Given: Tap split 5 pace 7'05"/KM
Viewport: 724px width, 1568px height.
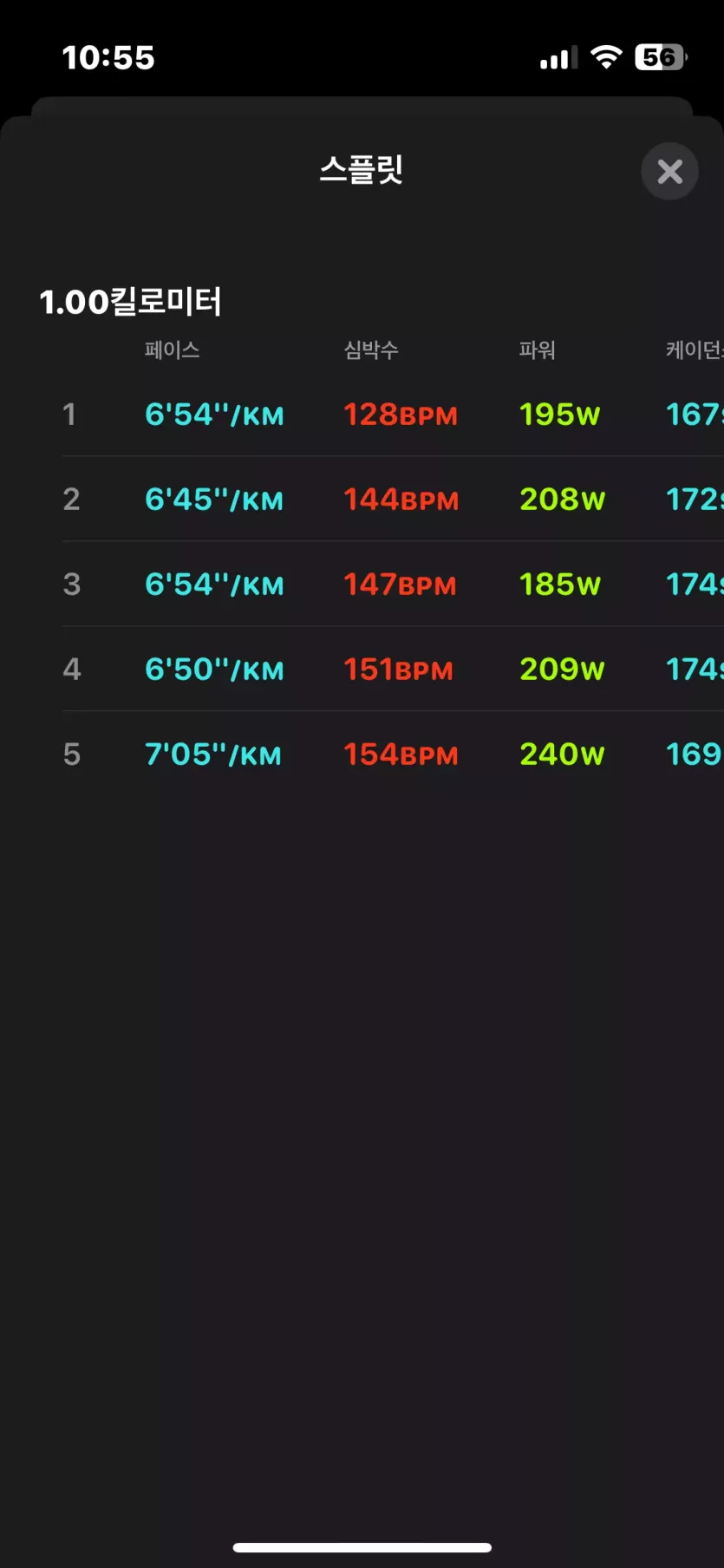Looking at the screenshot, I should click(x=213, y=755).
